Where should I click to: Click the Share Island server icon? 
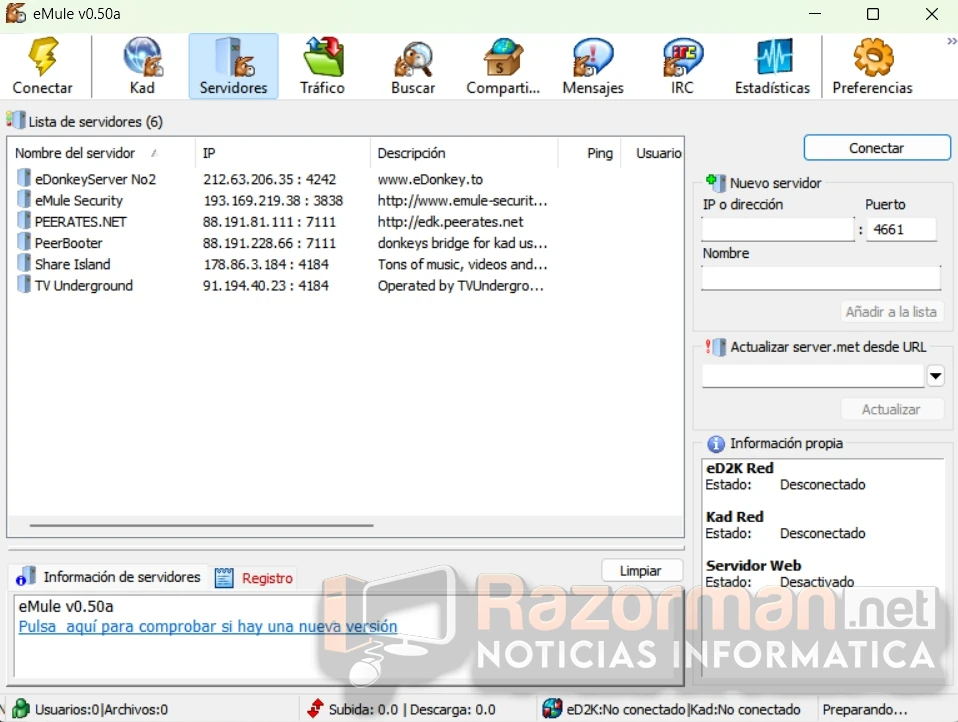pyautogui.click(x=24, y=264)
